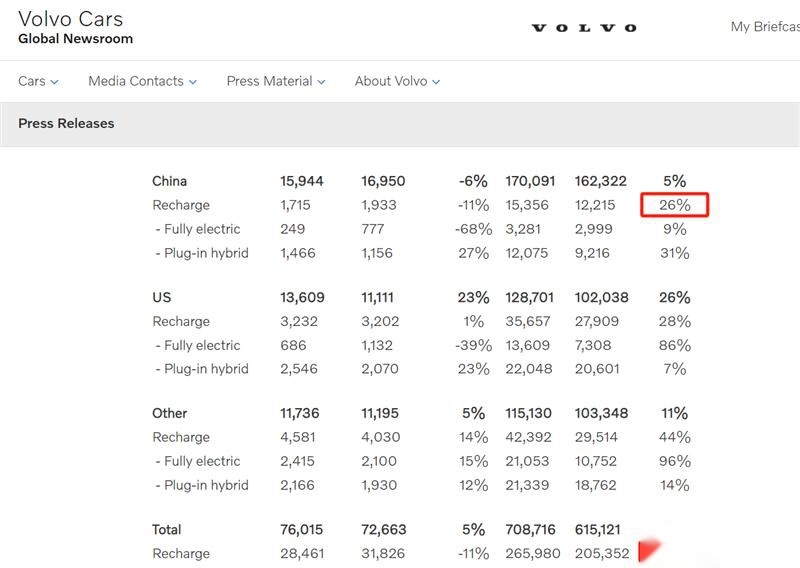Select the US value 128,701

tap(530, 298)
